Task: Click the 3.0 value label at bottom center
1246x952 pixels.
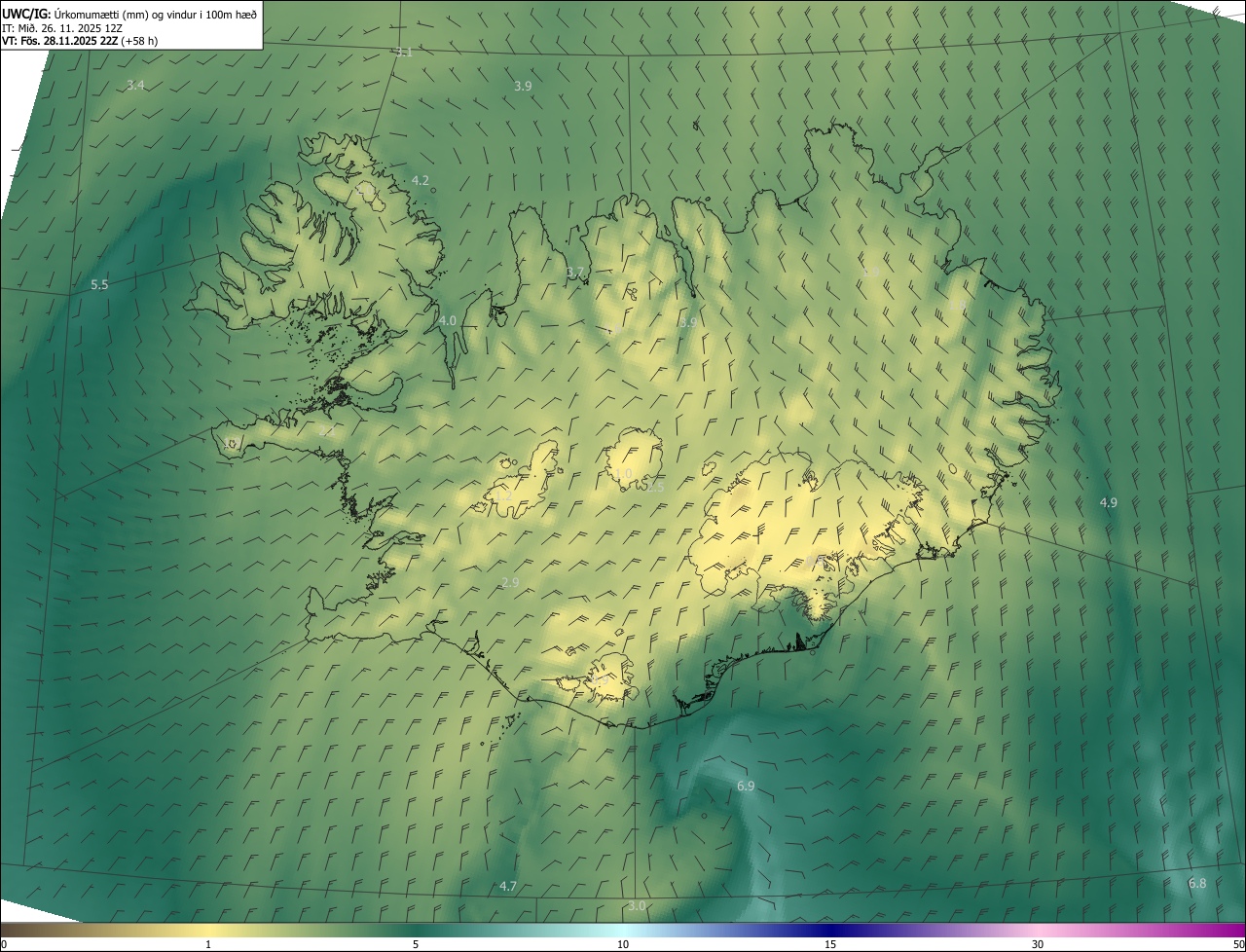Action: click(637, 905)
